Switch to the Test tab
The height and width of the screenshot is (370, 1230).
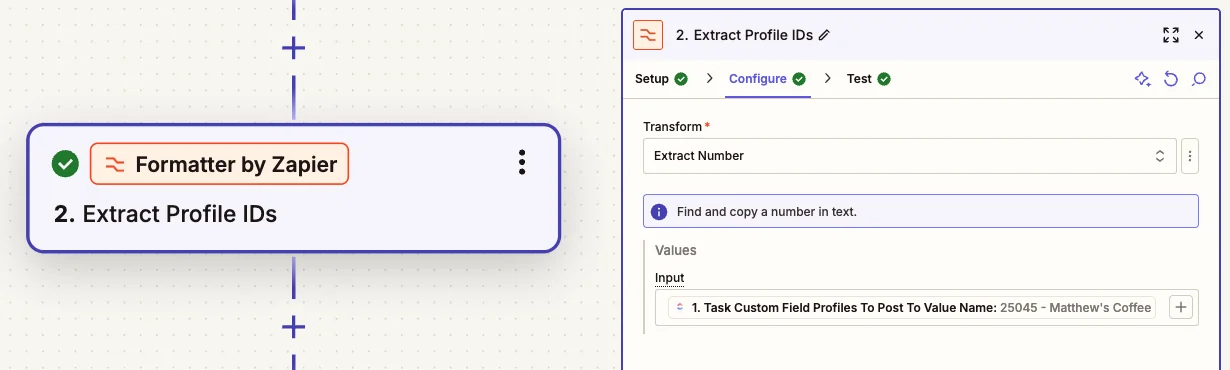(868, 79)
